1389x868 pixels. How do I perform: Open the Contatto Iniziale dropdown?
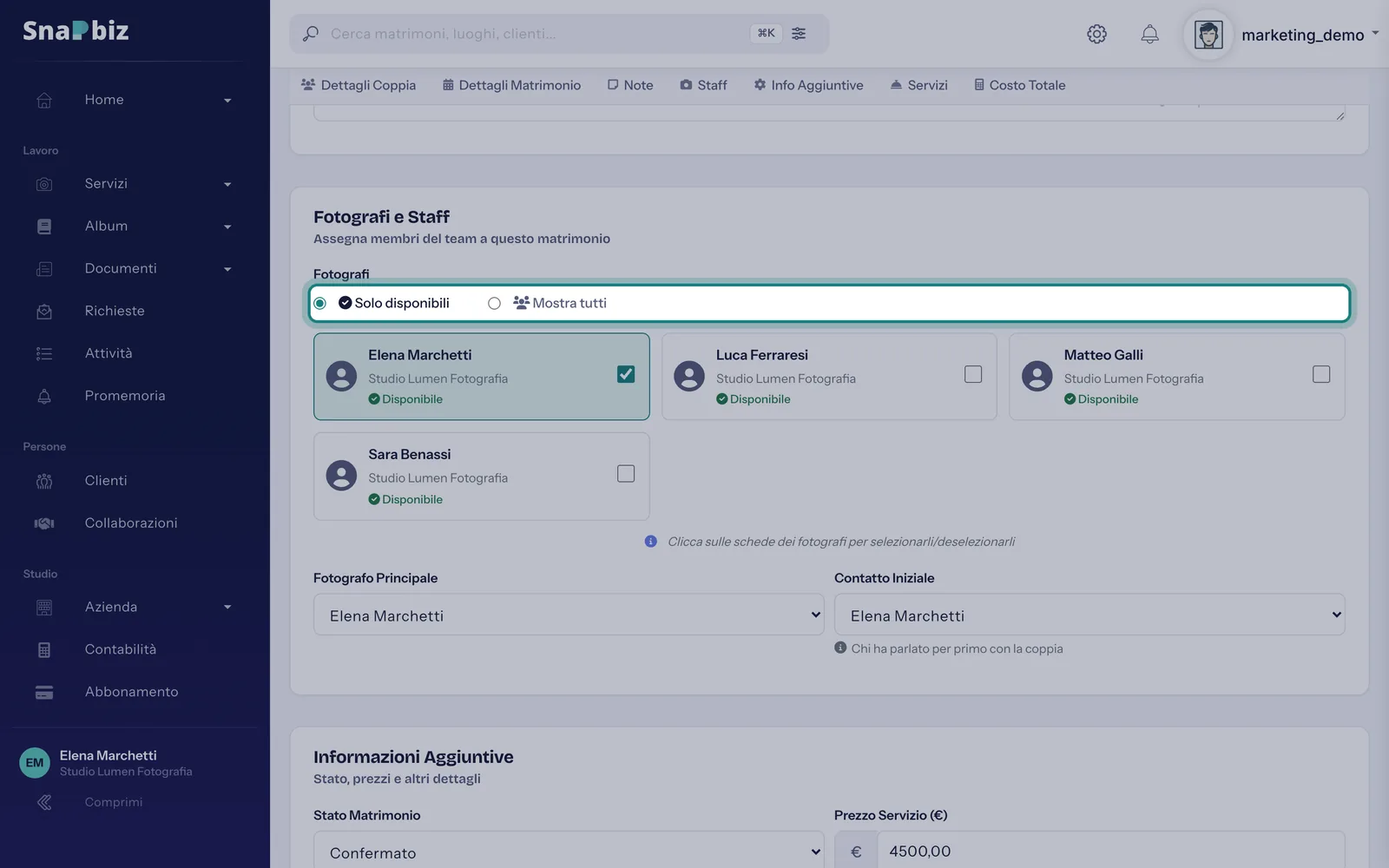[x=1089, y=615]
